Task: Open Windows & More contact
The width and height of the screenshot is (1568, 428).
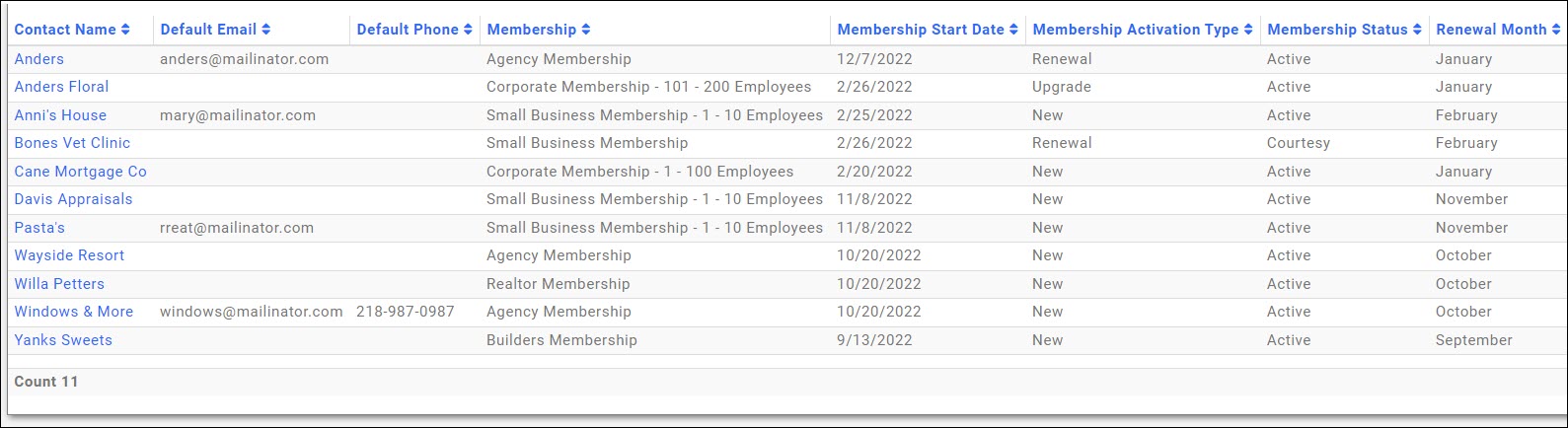Action: pos(74,312)
